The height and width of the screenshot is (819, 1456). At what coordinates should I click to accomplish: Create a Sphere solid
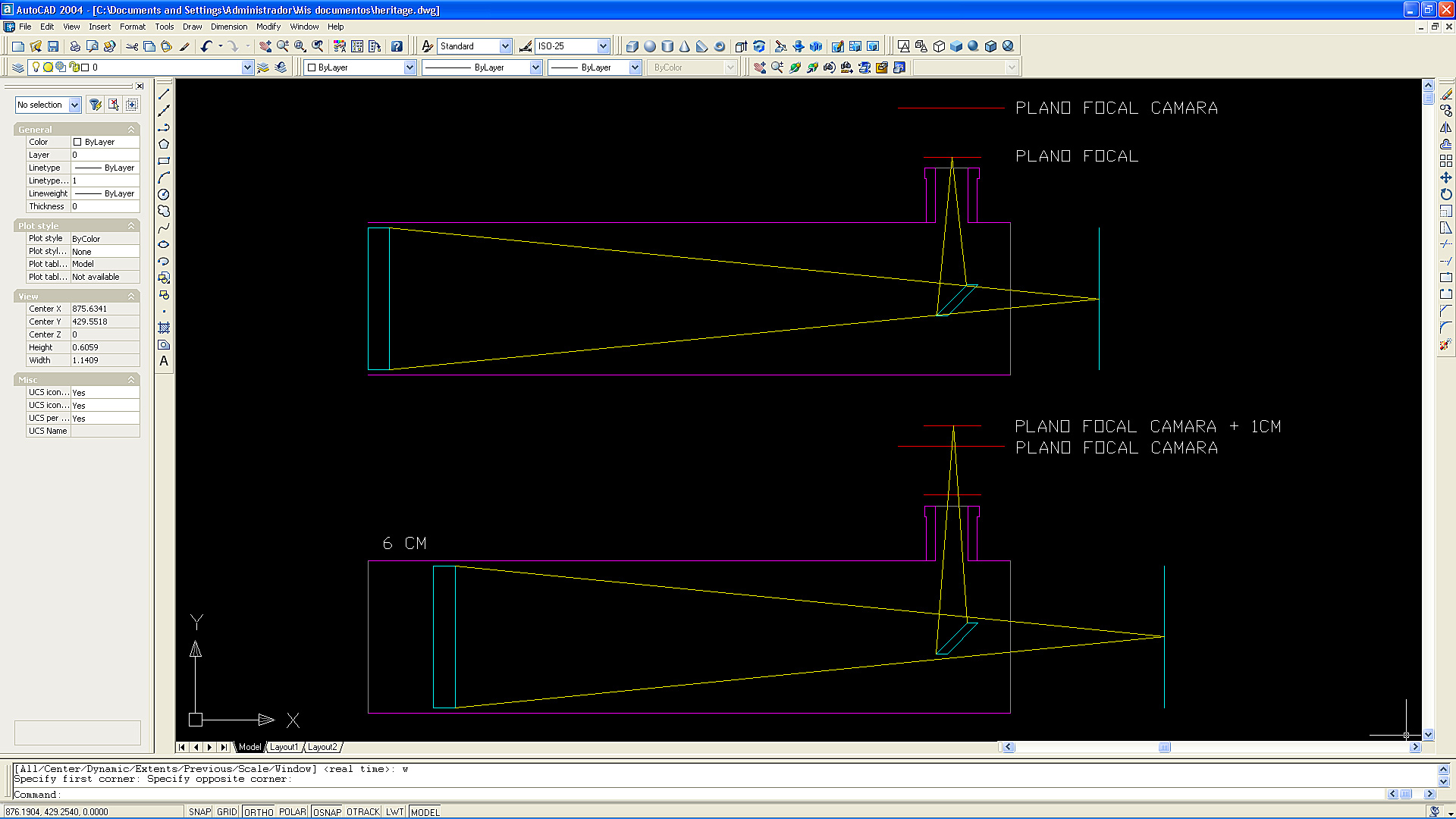(650, 46)
